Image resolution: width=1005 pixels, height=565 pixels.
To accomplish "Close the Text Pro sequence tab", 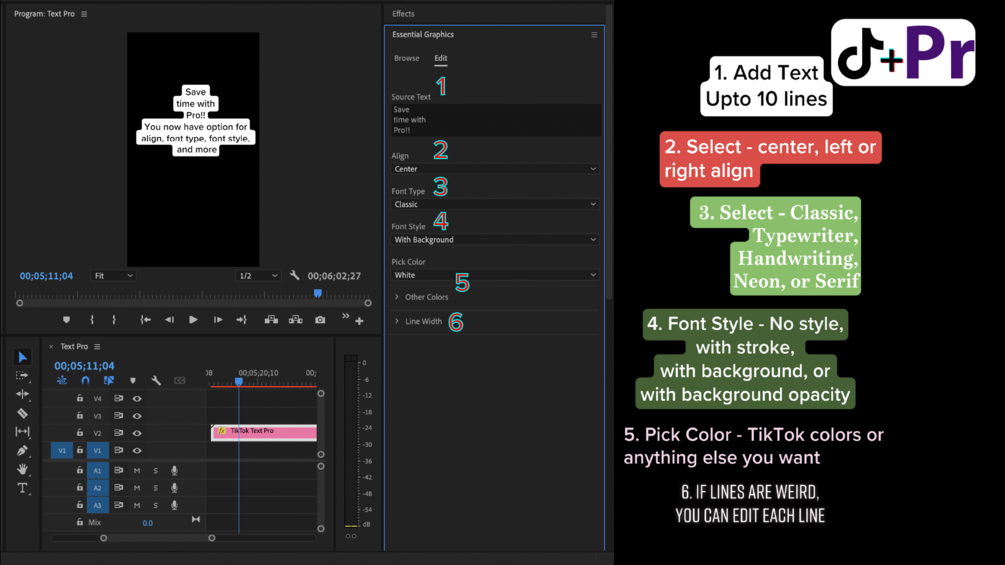I will (51, 347).
